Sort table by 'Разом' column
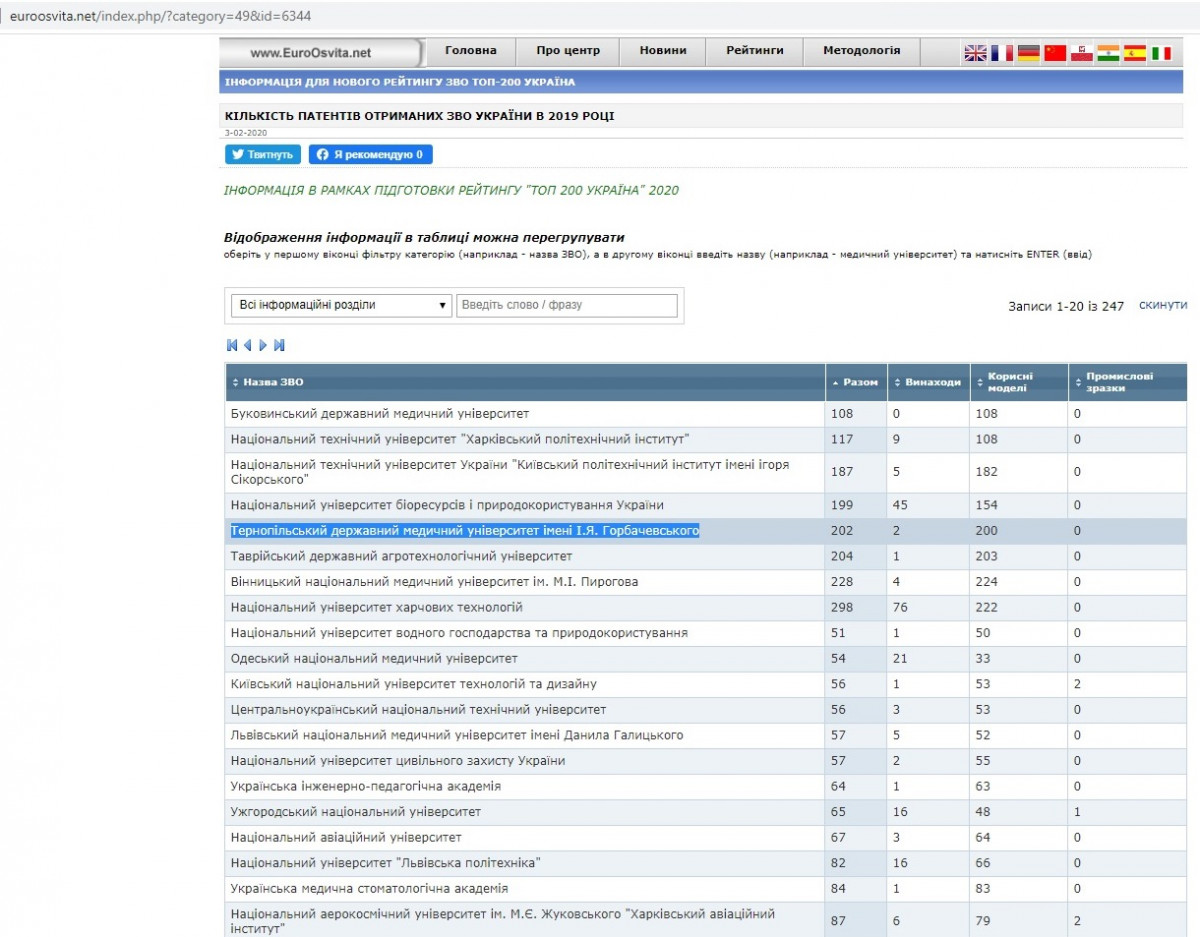The width and height of the screenshot is (1200, 937). point(859,382)
